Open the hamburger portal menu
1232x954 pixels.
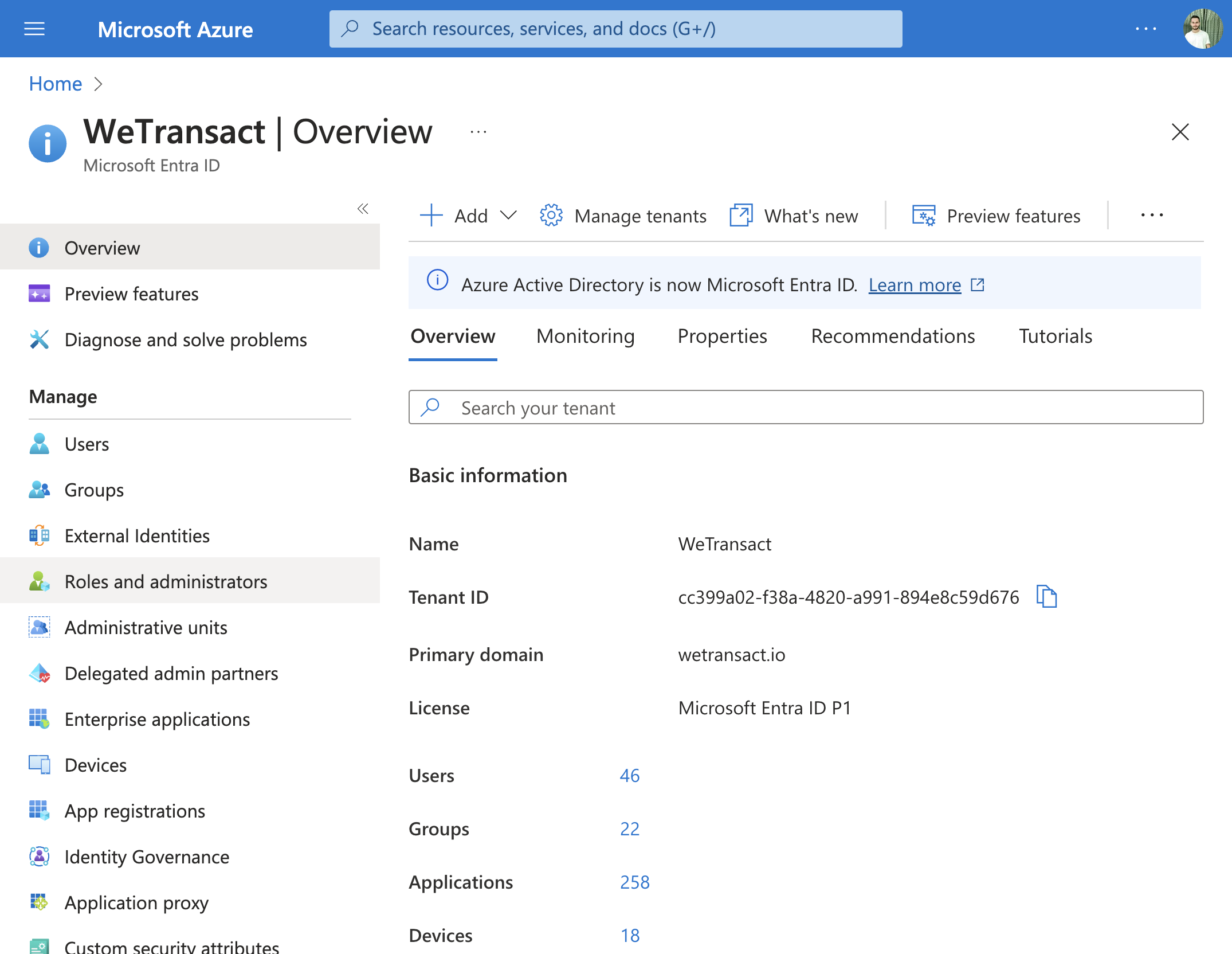[34, 29]
